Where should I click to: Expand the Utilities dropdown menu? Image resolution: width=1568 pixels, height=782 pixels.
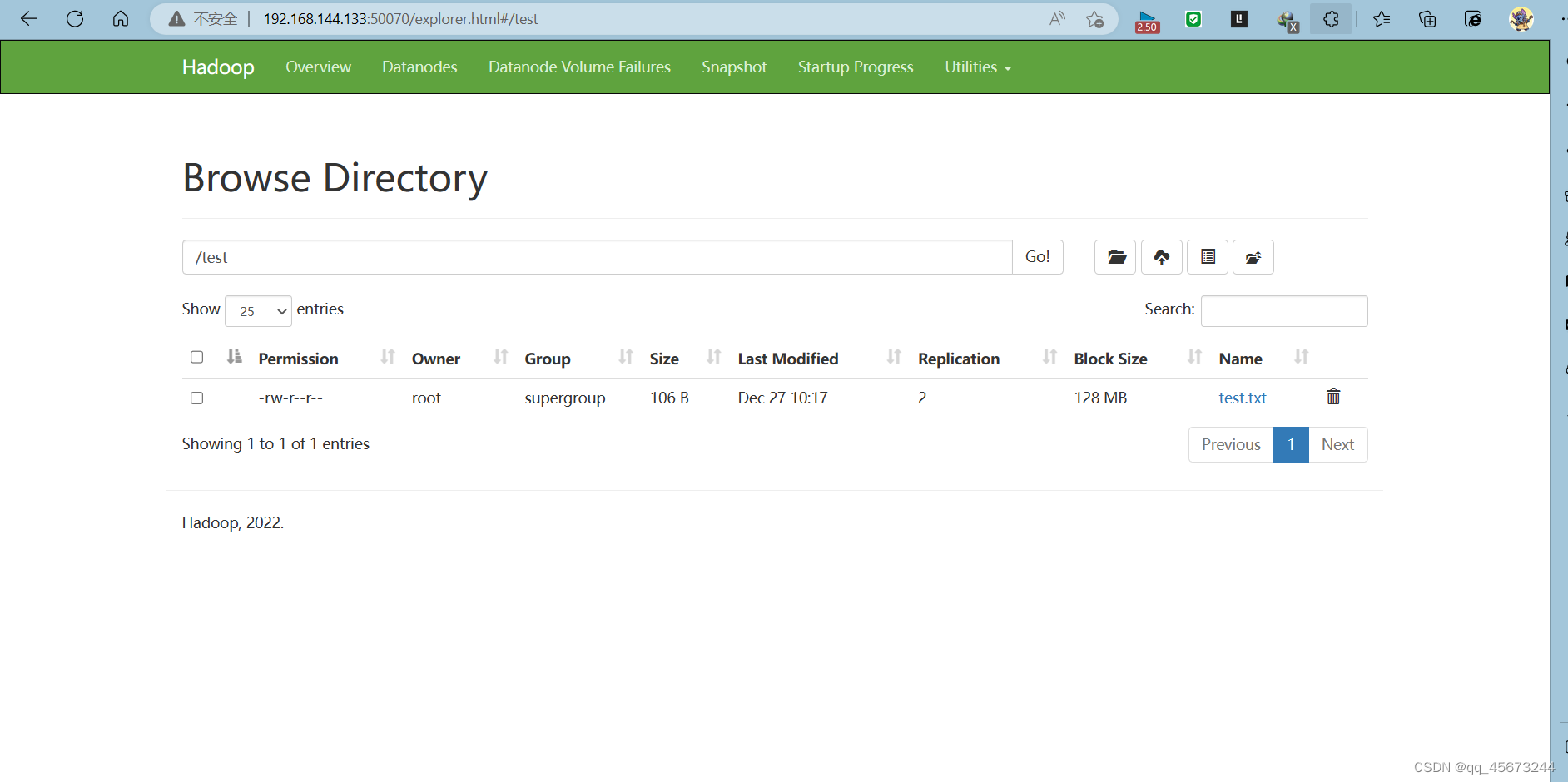[978, 67]
